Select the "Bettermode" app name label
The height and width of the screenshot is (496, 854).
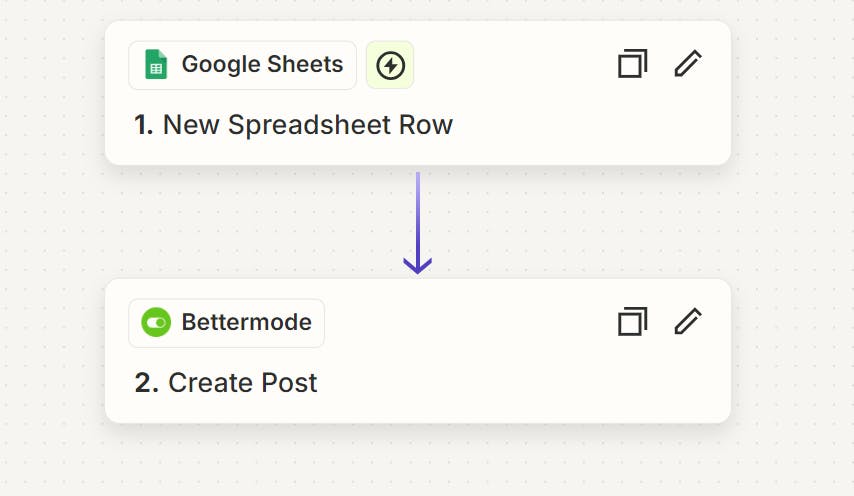click(246, 323)
